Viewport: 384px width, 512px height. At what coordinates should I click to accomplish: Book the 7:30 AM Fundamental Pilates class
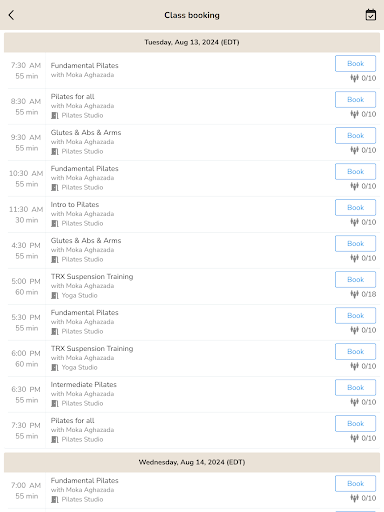pos(355,64)
